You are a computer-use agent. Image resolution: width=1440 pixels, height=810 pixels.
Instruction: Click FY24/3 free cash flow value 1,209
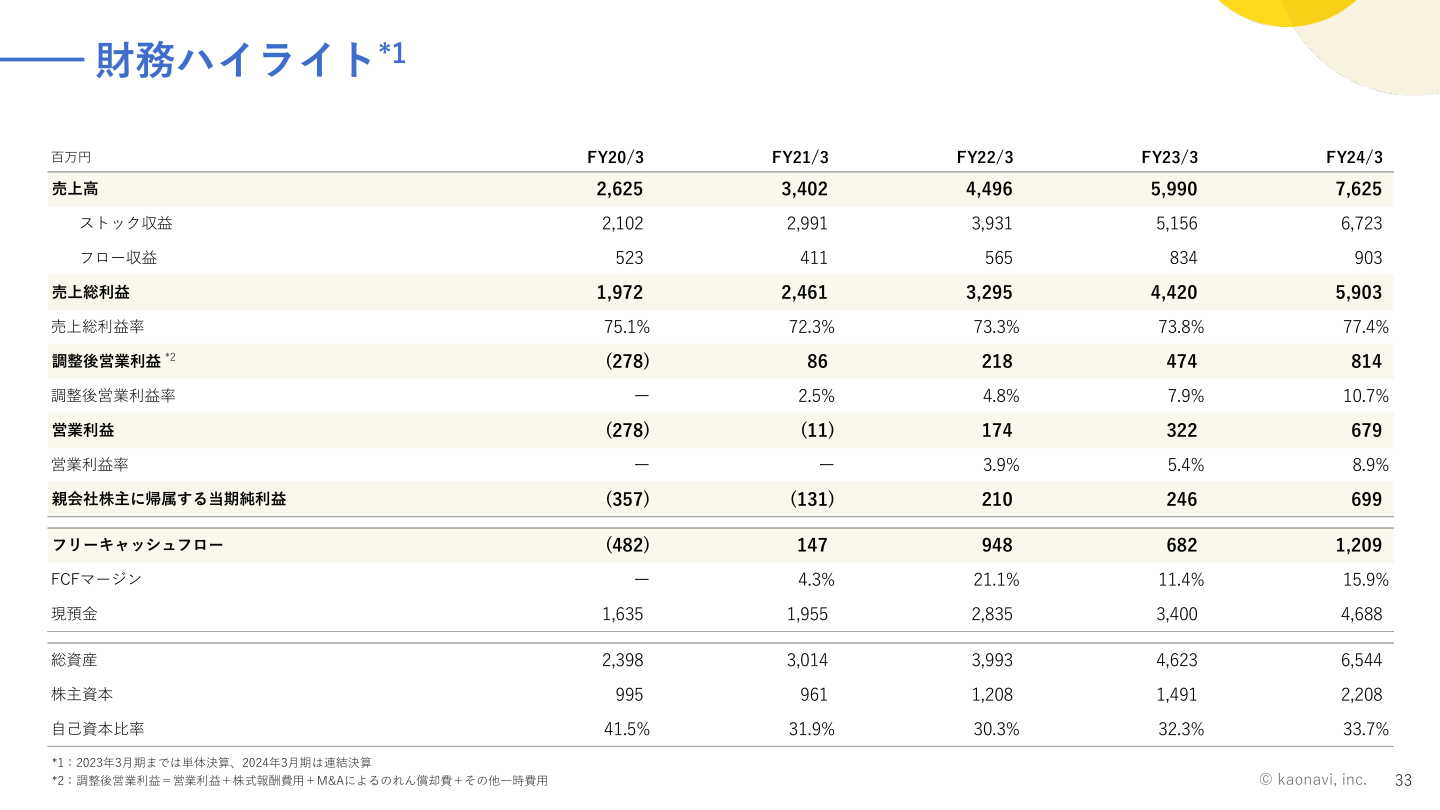1357,545
